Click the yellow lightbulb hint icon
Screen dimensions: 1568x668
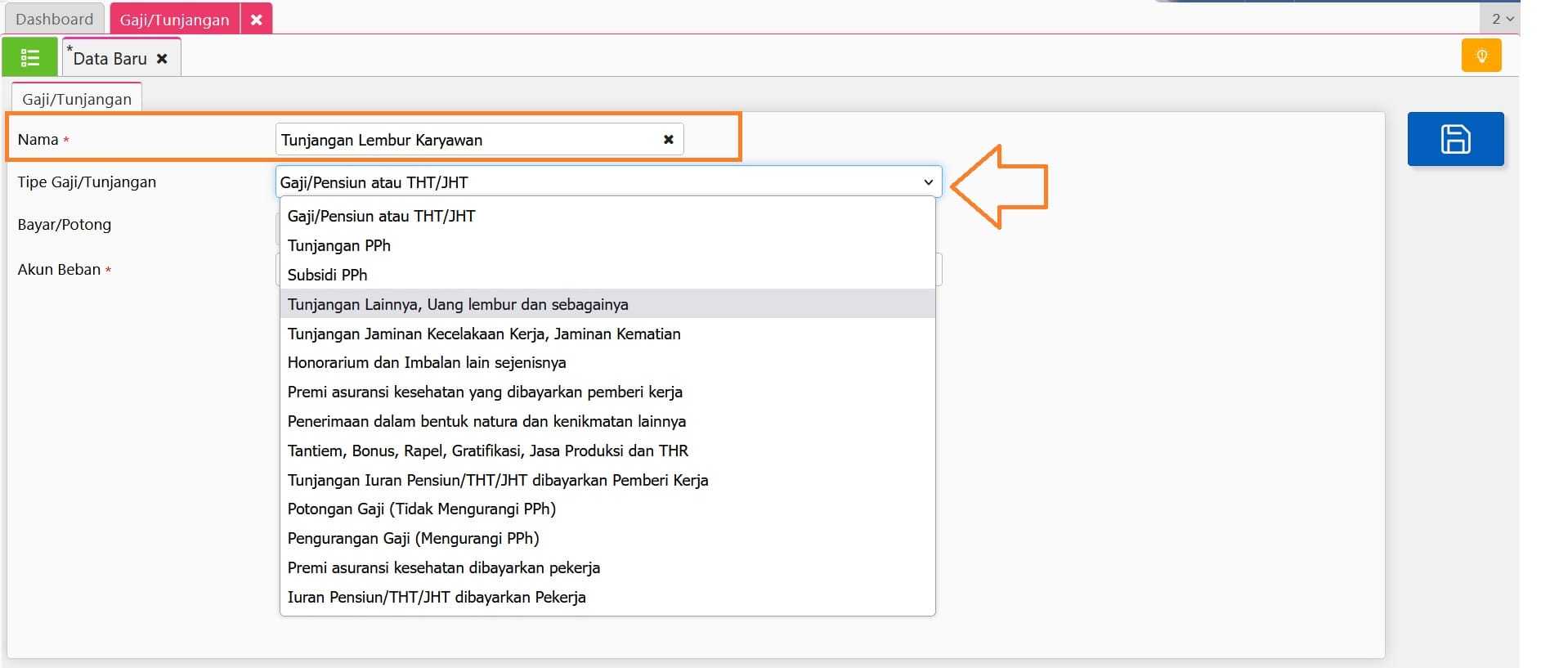pos(1481,56)
